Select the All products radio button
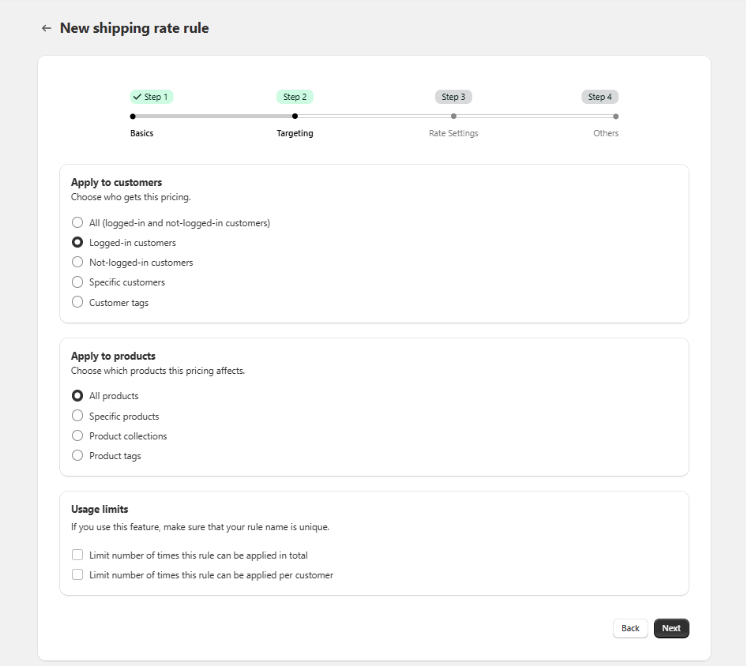The width and height of the screenshot is (746, 667). [x=78, y=396]
